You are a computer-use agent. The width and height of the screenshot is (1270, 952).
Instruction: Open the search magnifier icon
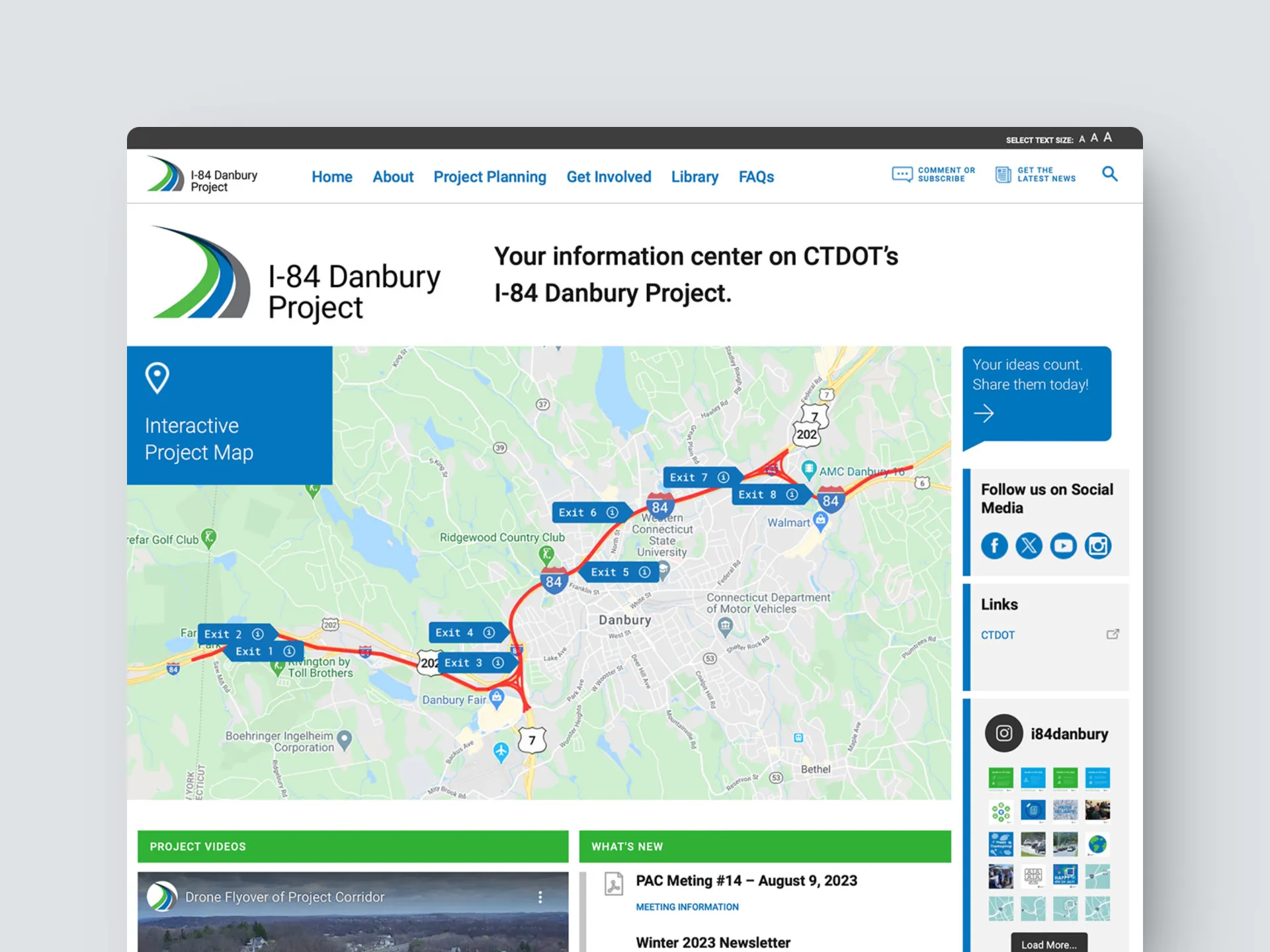point(1109,174)
